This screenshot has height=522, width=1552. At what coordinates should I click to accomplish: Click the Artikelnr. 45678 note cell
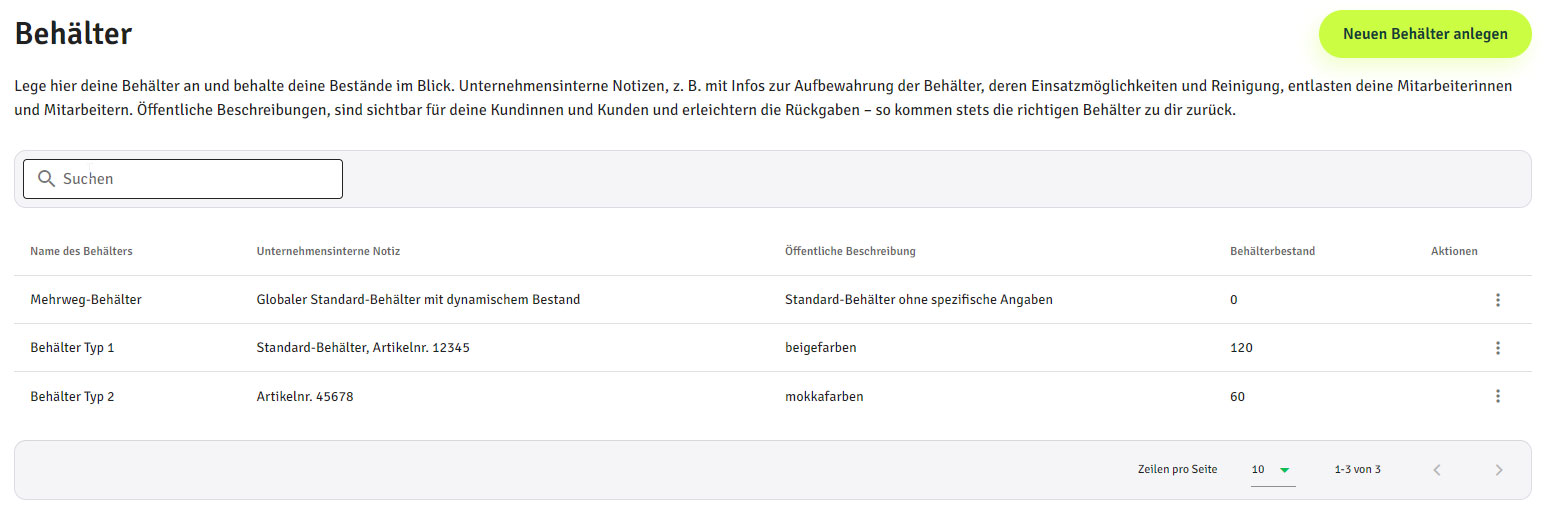point(305,396)
